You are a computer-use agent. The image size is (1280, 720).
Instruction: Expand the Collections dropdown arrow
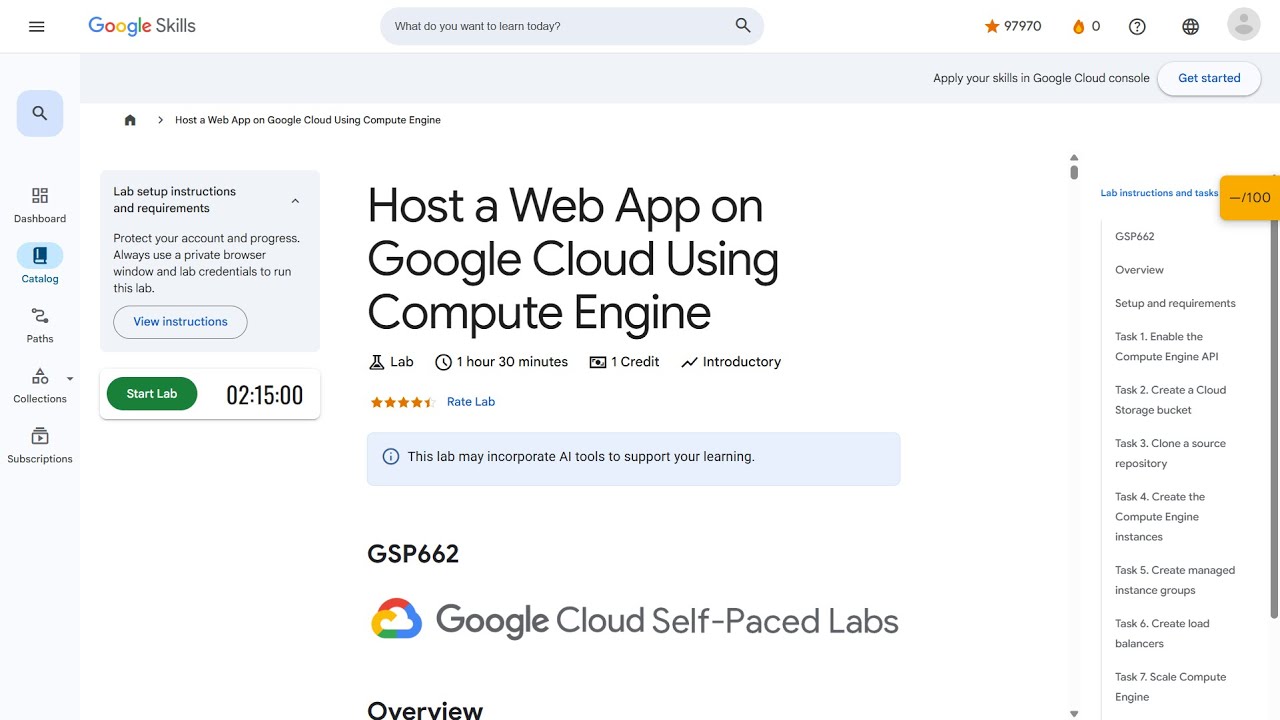[x=70, y=379]
